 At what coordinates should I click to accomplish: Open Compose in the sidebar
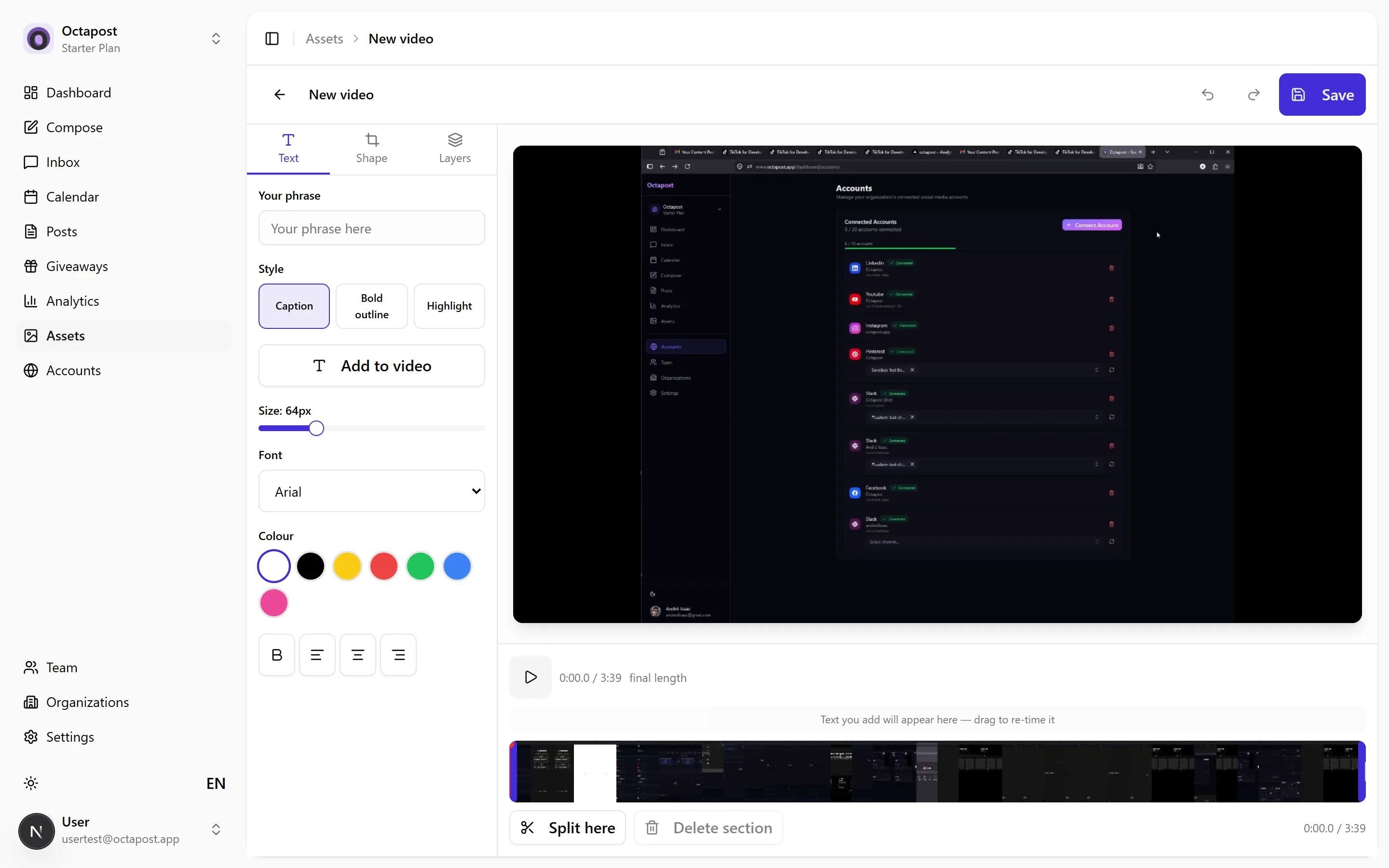(124, 127)
